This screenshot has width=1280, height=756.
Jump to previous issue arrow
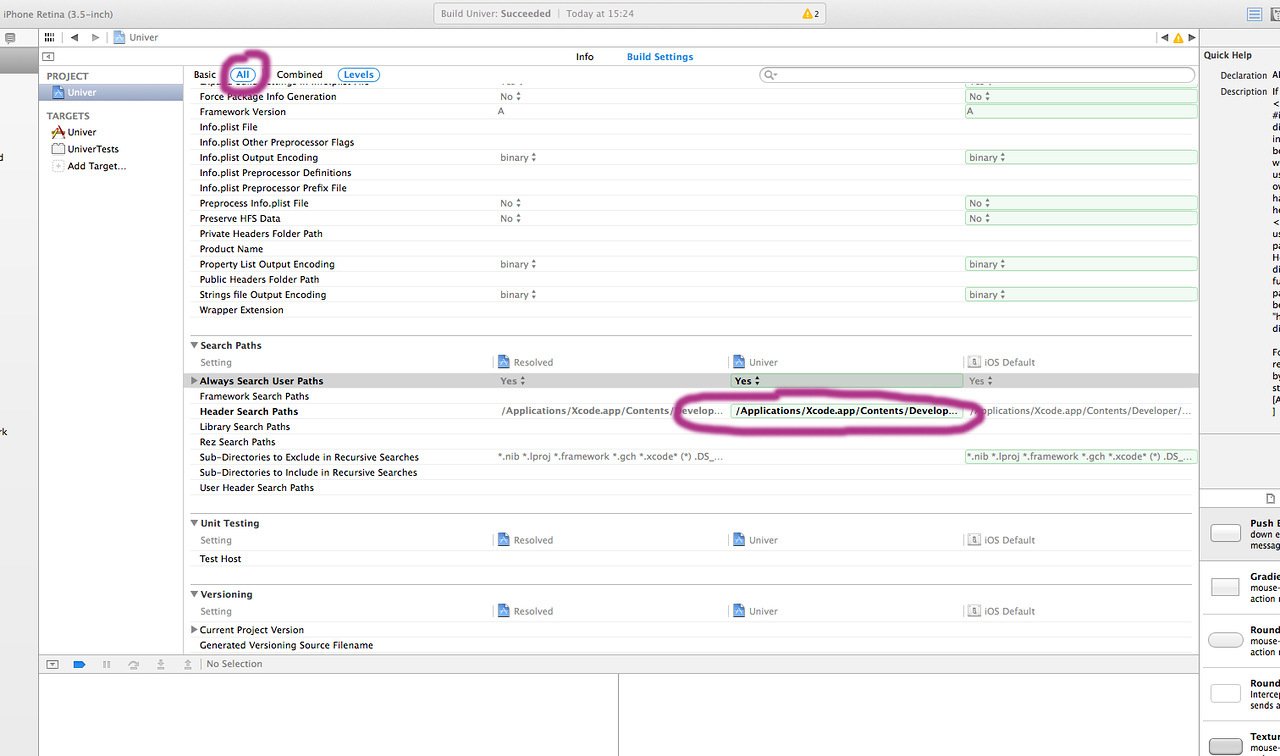click(x=1165, y=37)
